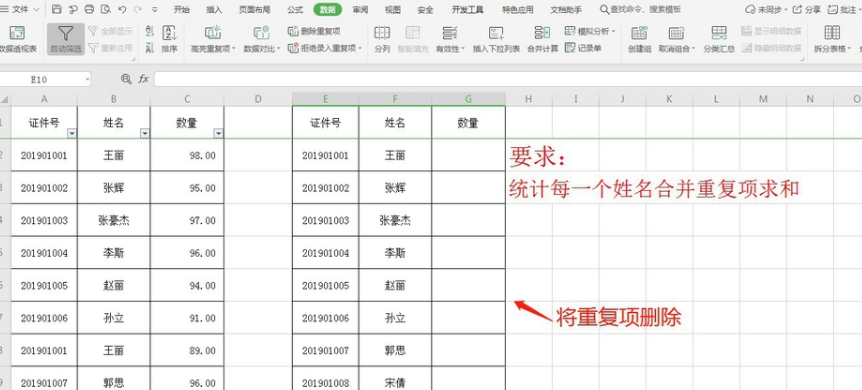The width and height of the screenshot is (862, 390).
Task: Open Print Preview from quick access toolbar
Action: tap(106, 9)
